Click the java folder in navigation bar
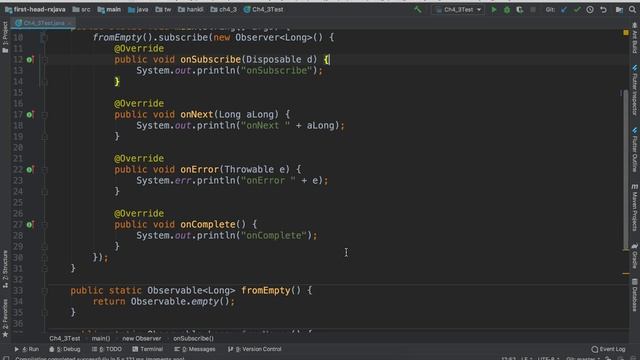This screenshot has height=360, width=640. click(138, 9)
